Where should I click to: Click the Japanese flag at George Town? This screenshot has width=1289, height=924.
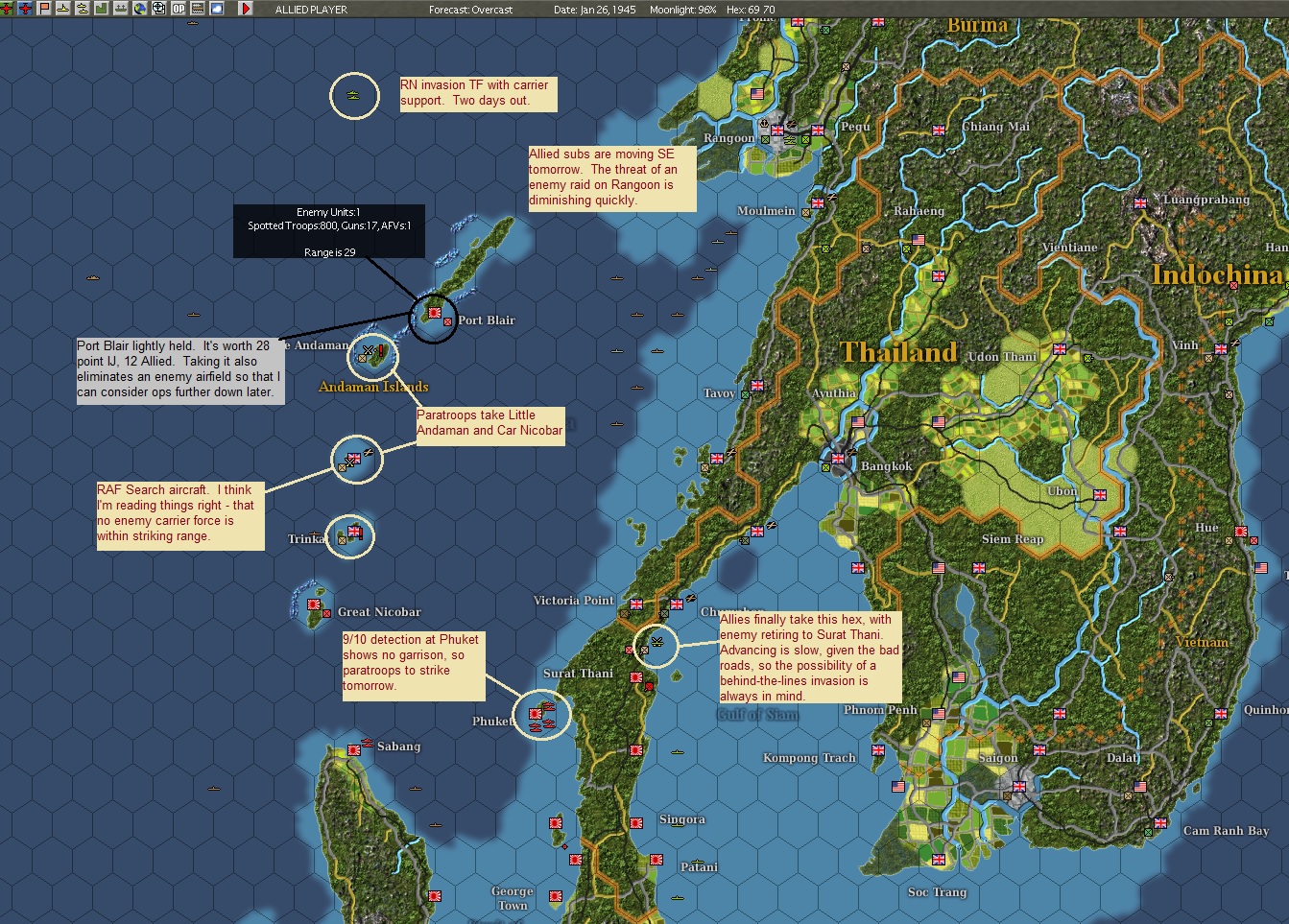pos(556,896)
